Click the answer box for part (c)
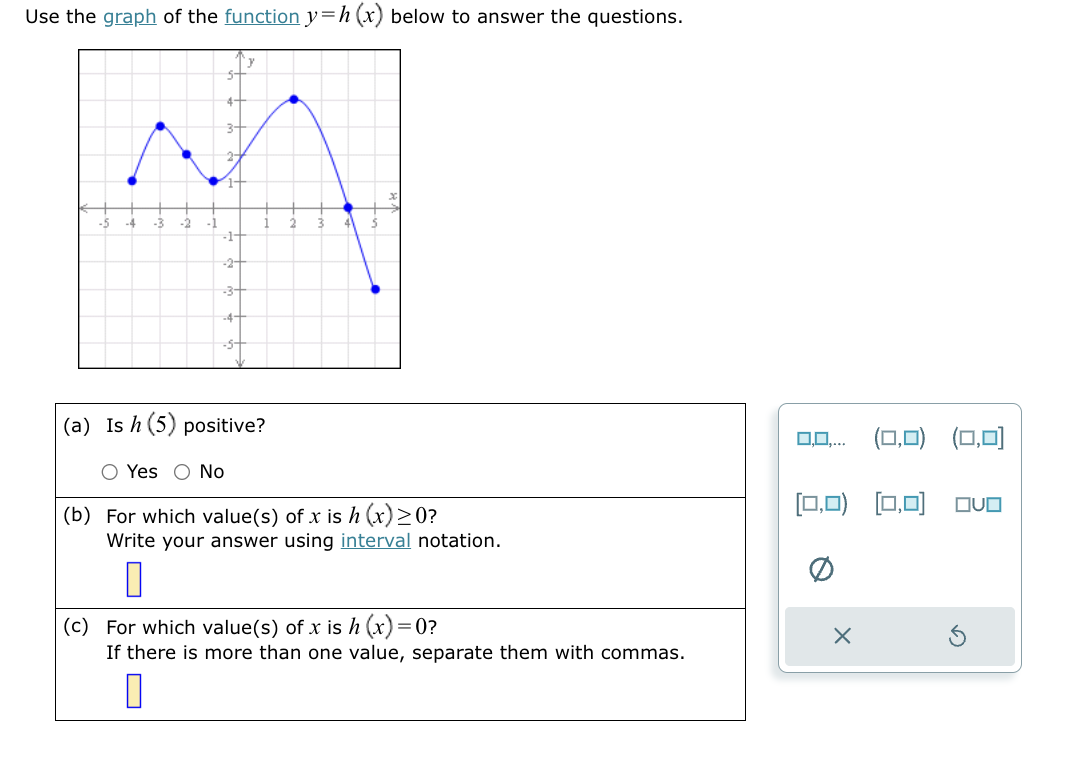1087x762 pixels. pyautogui.click(x=135, y=689)
